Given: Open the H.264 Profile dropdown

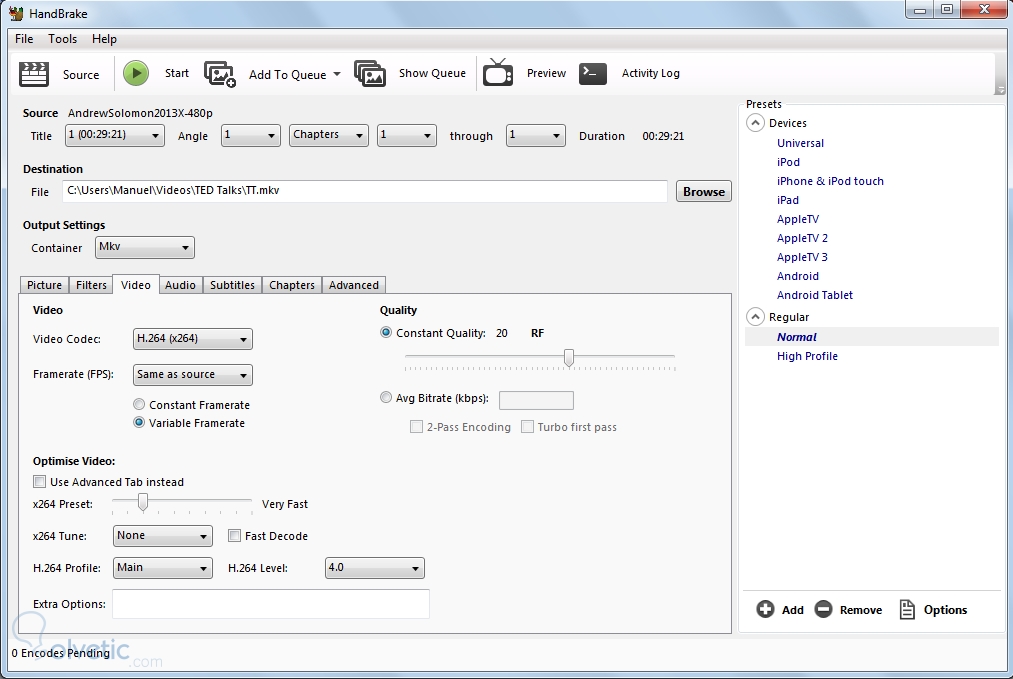Looking at the screenshot, I should point(163,568).
